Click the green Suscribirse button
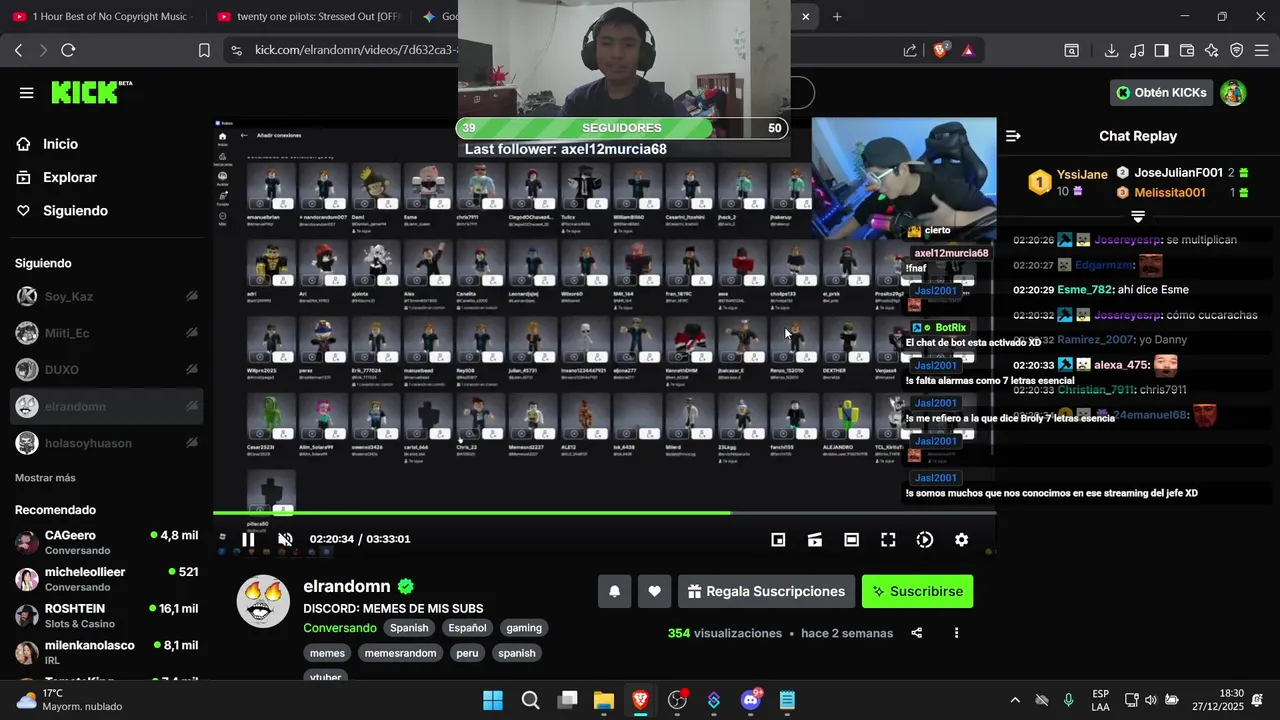1280x720 pixels. click(x=917, y=591)
